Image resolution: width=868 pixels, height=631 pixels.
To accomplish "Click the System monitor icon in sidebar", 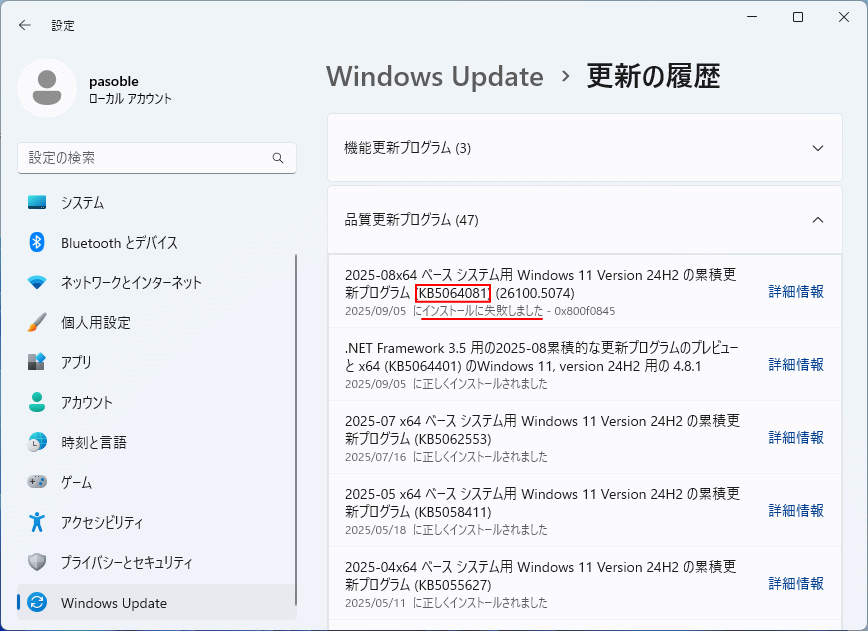I will tap(37, 202).
